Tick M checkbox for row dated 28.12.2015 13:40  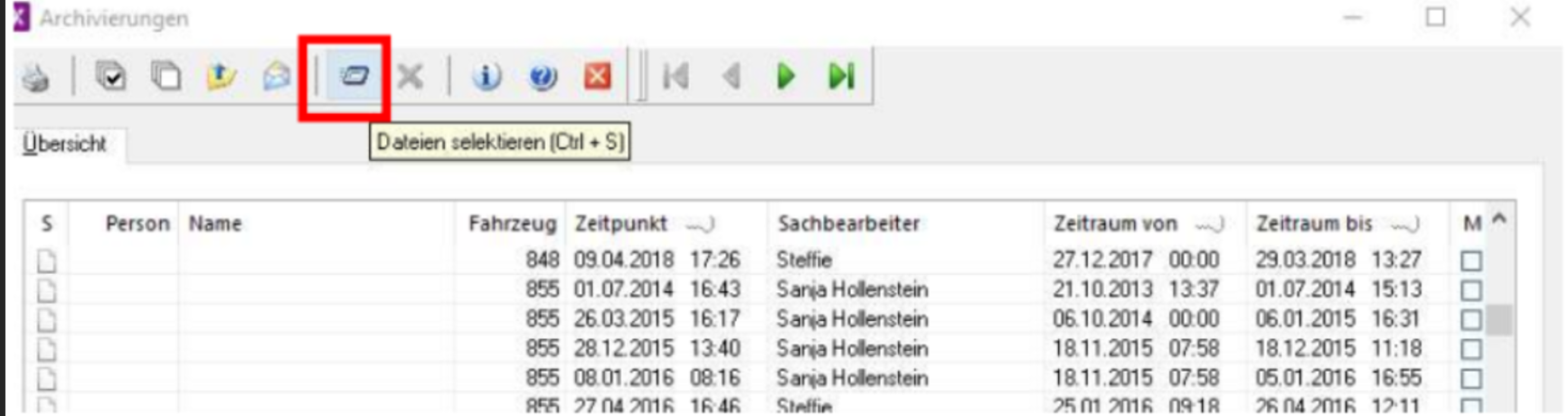coord(1471,349)
